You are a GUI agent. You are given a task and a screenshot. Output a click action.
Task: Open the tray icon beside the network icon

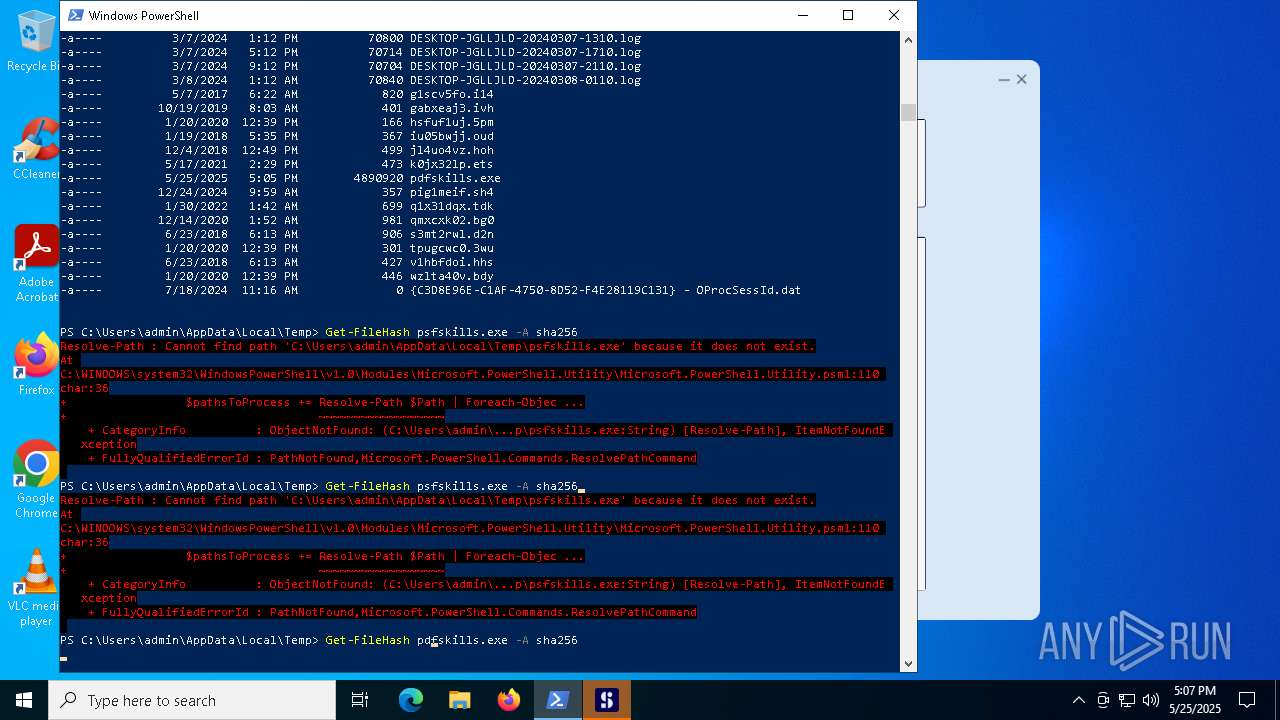click(1103, 700)
